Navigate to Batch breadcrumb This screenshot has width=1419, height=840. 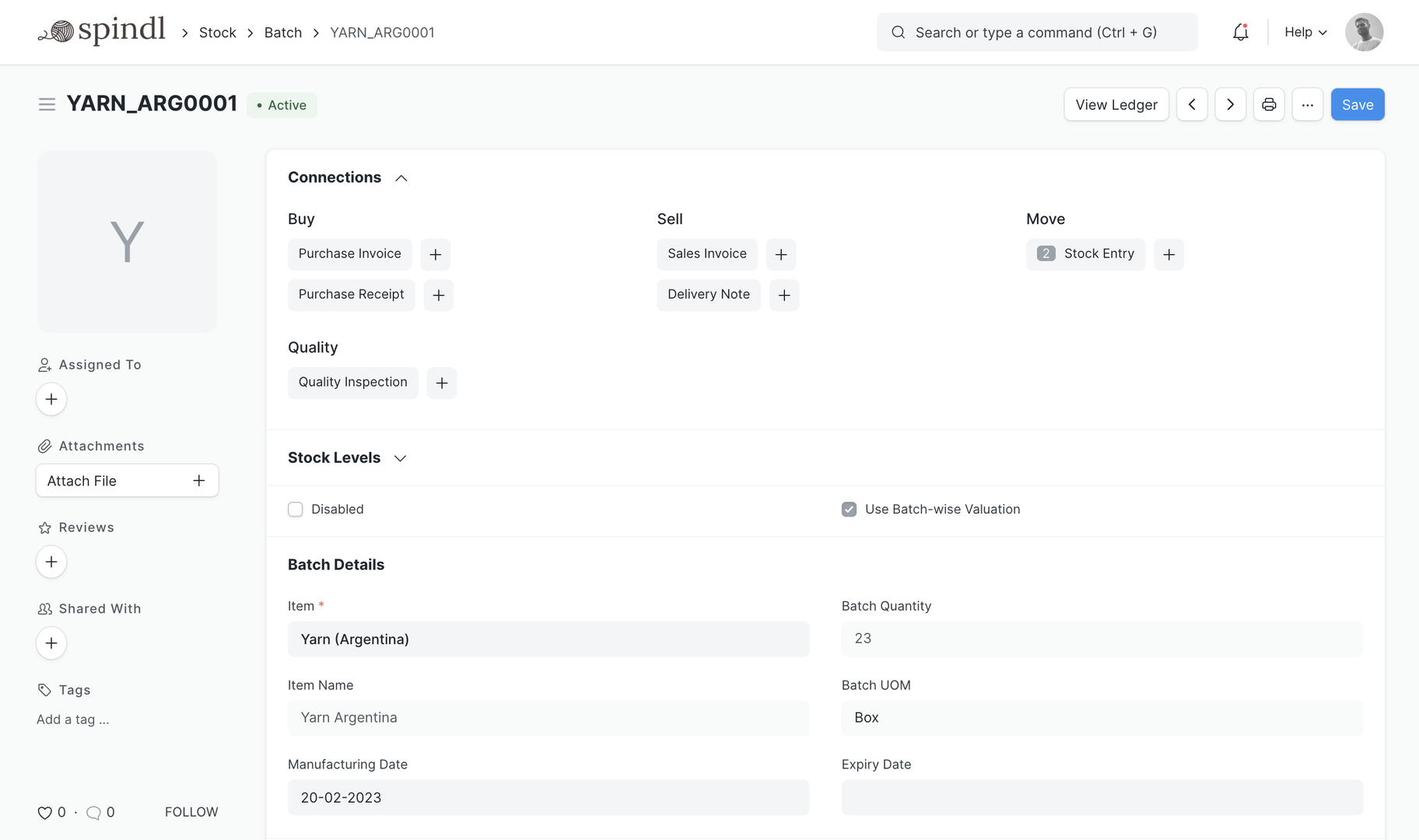point(283,33)
